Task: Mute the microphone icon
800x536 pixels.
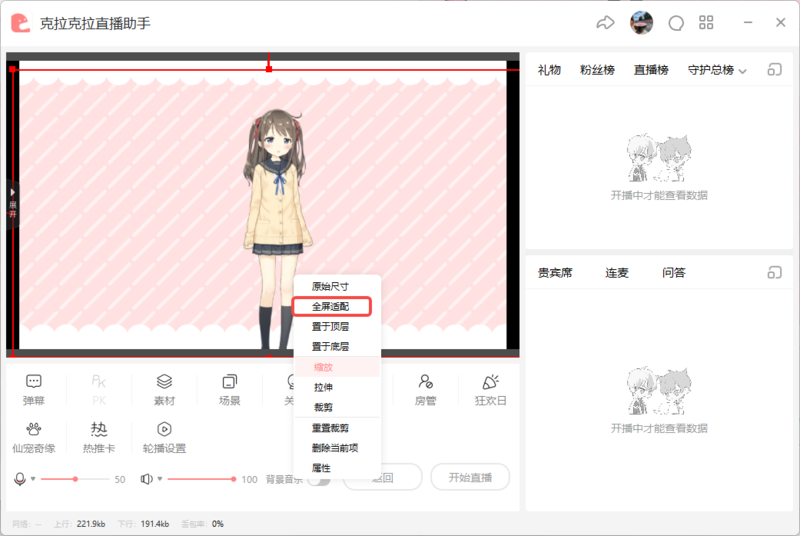Action: coord(20,479)
